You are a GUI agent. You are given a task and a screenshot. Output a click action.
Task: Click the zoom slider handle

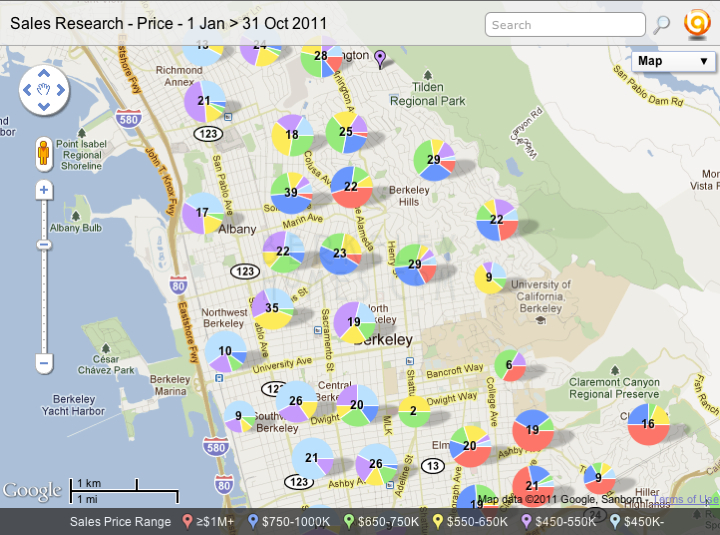coord(44,245)
